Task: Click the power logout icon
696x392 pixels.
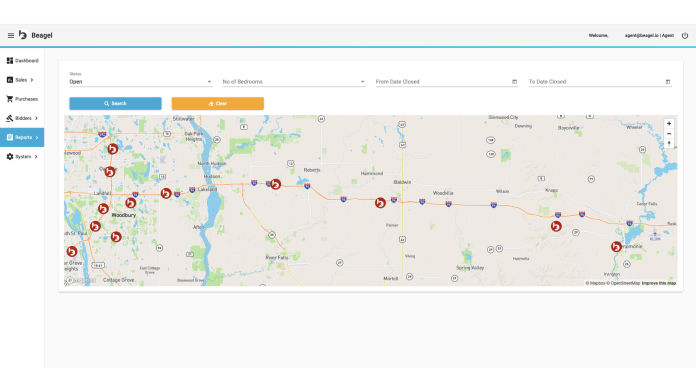Action: (685, 36)
